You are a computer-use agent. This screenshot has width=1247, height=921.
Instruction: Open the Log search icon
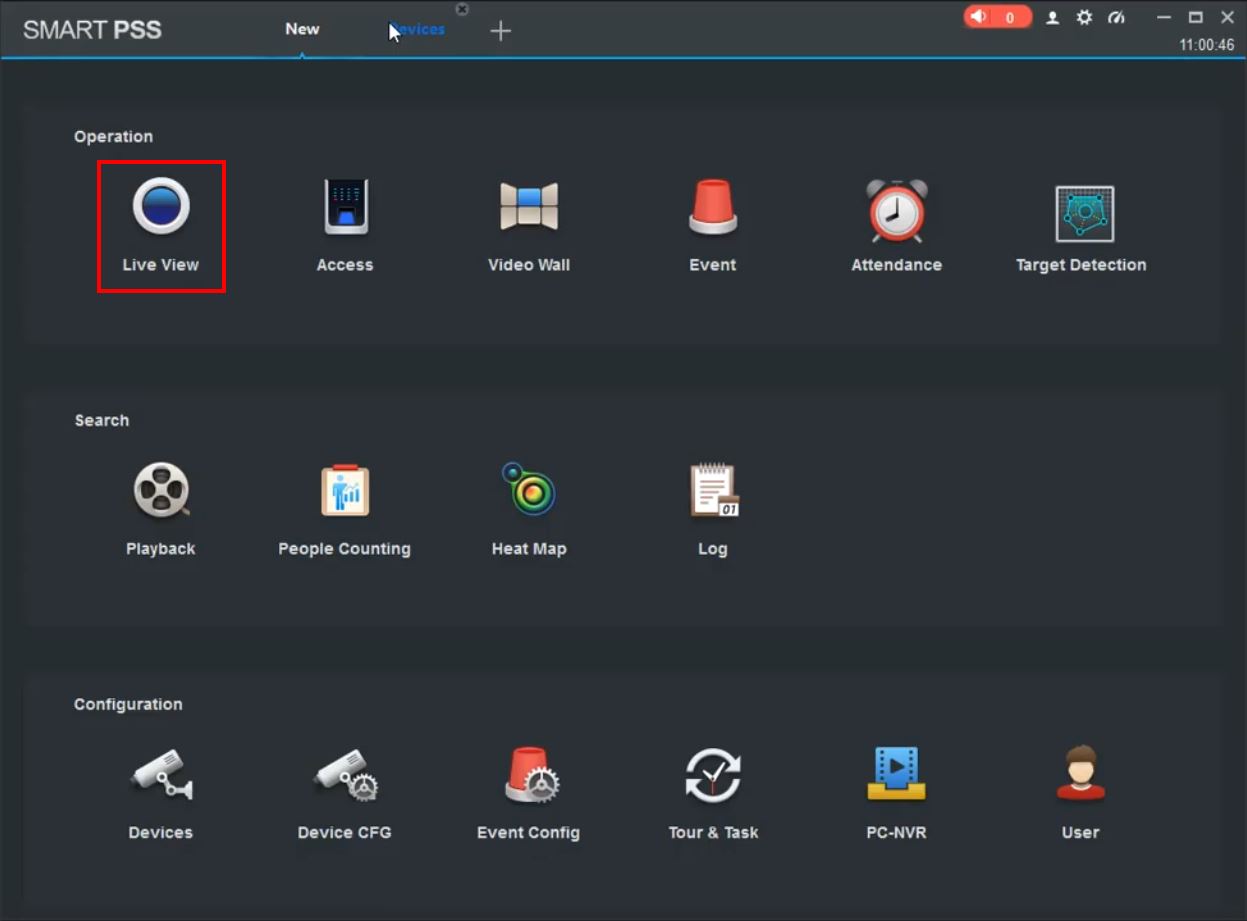[713, 491]
